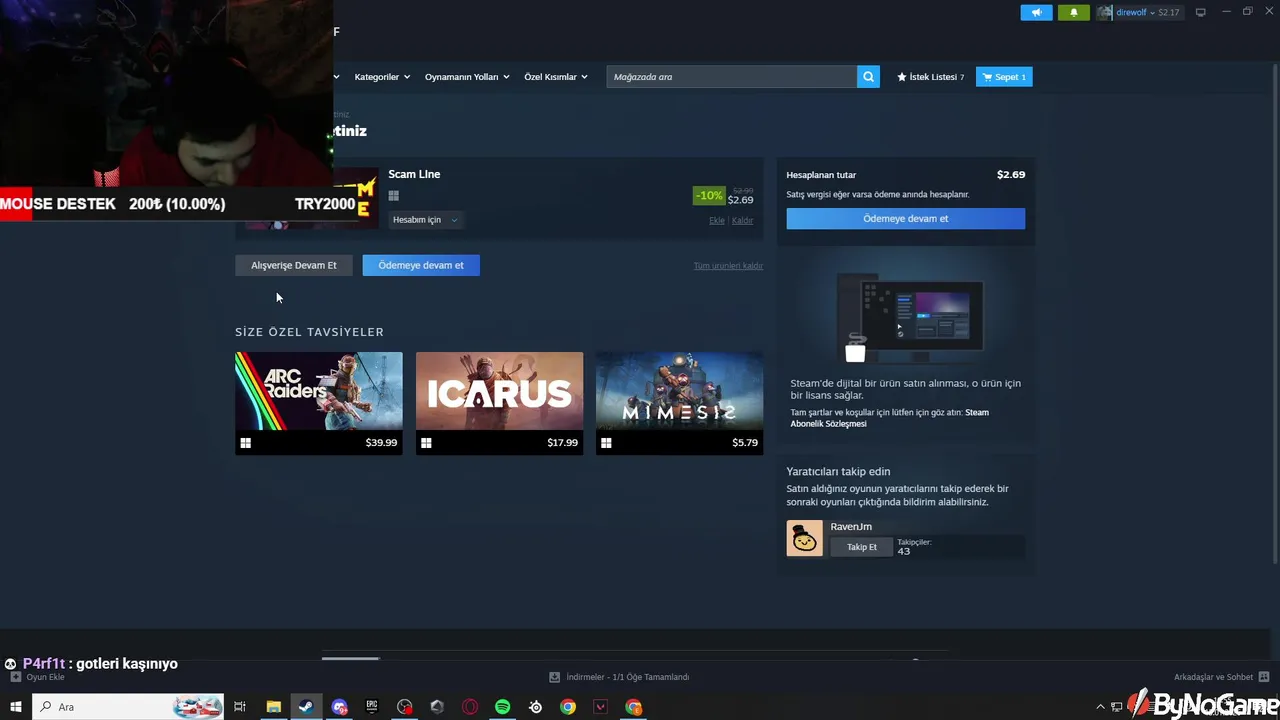Open the Steam Abonelik Sözleşmesi link
This screenshot has width=1280, height=720.
(x=889, y=418)
